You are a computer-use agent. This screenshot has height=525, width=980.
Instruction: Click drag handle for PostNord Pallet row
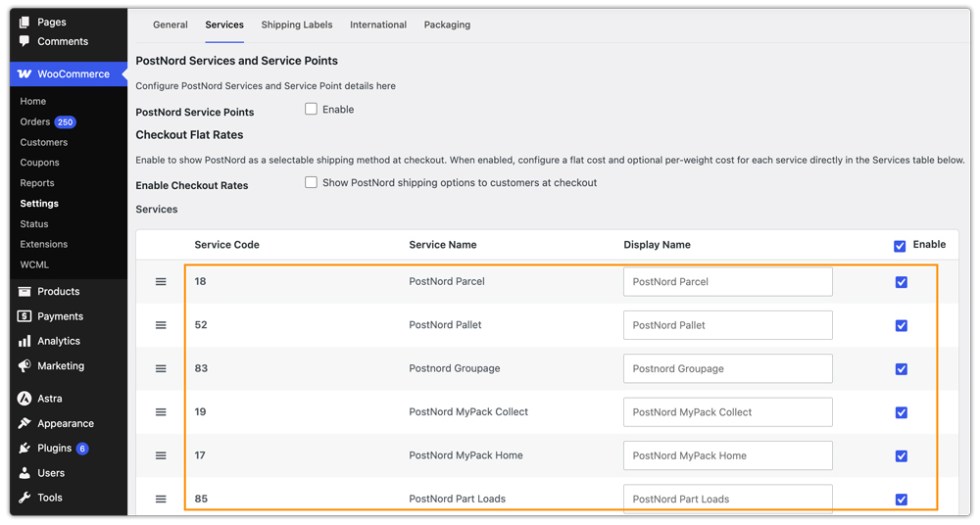click(x=161, y=325)
